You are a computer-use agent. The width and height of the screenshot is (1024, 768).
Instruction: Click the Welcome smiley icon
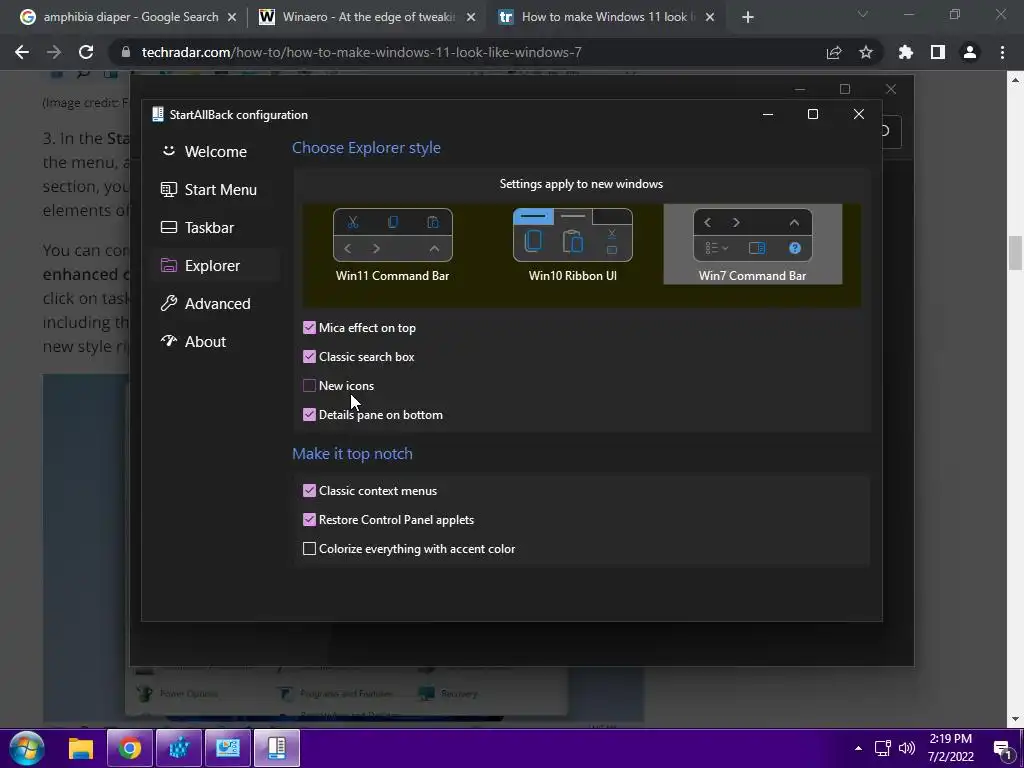coord(168,151)
